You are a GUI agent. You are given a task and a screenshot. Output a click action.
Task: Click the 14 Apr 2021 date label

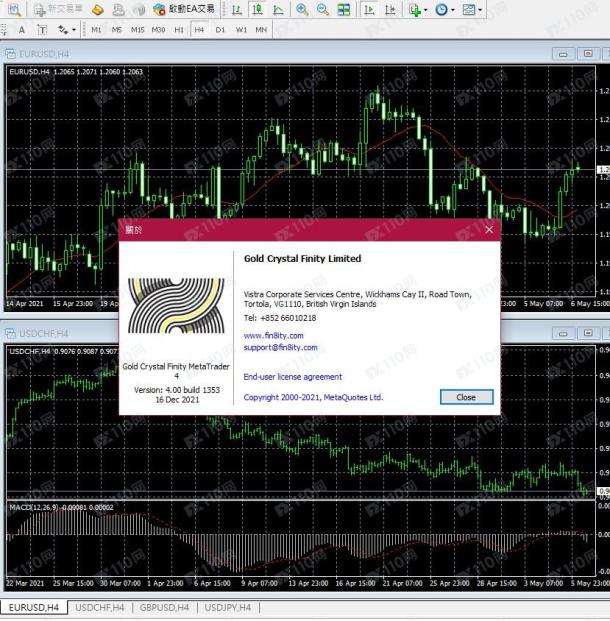25,304
